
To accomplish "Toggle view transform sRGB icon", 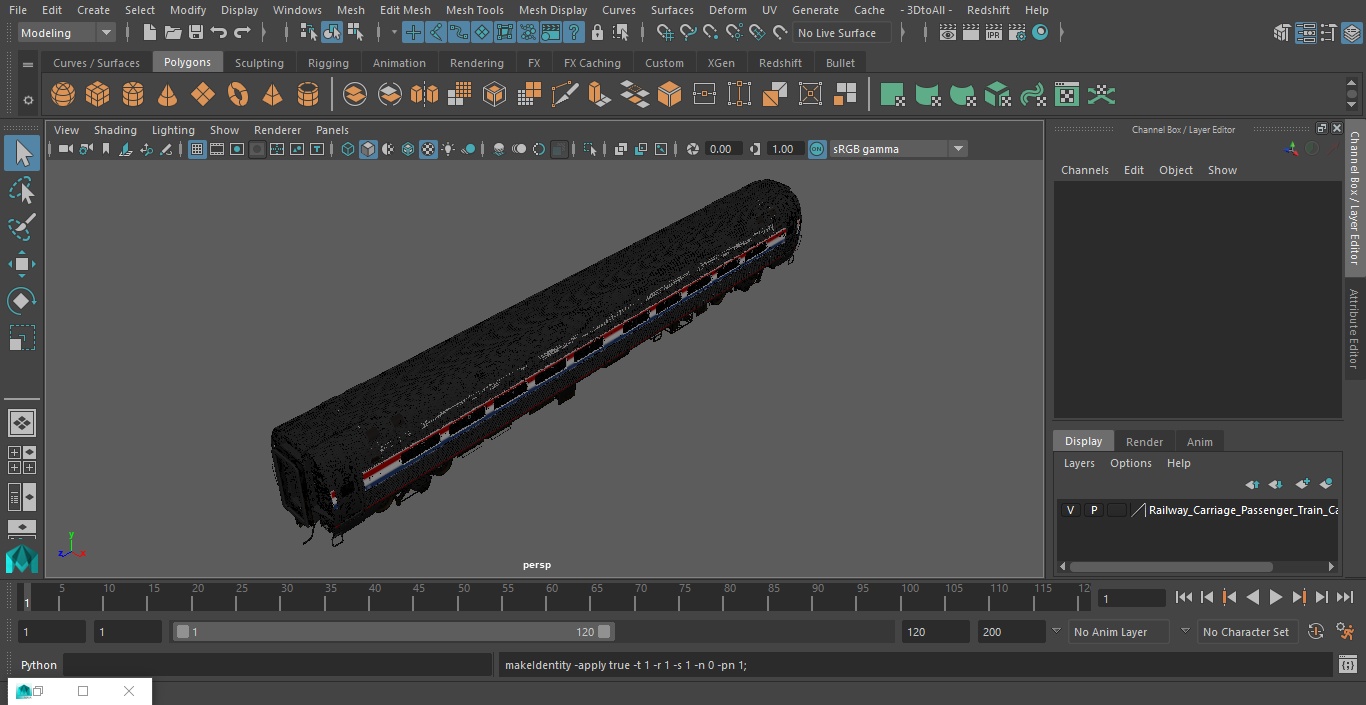I will (817, 149).
